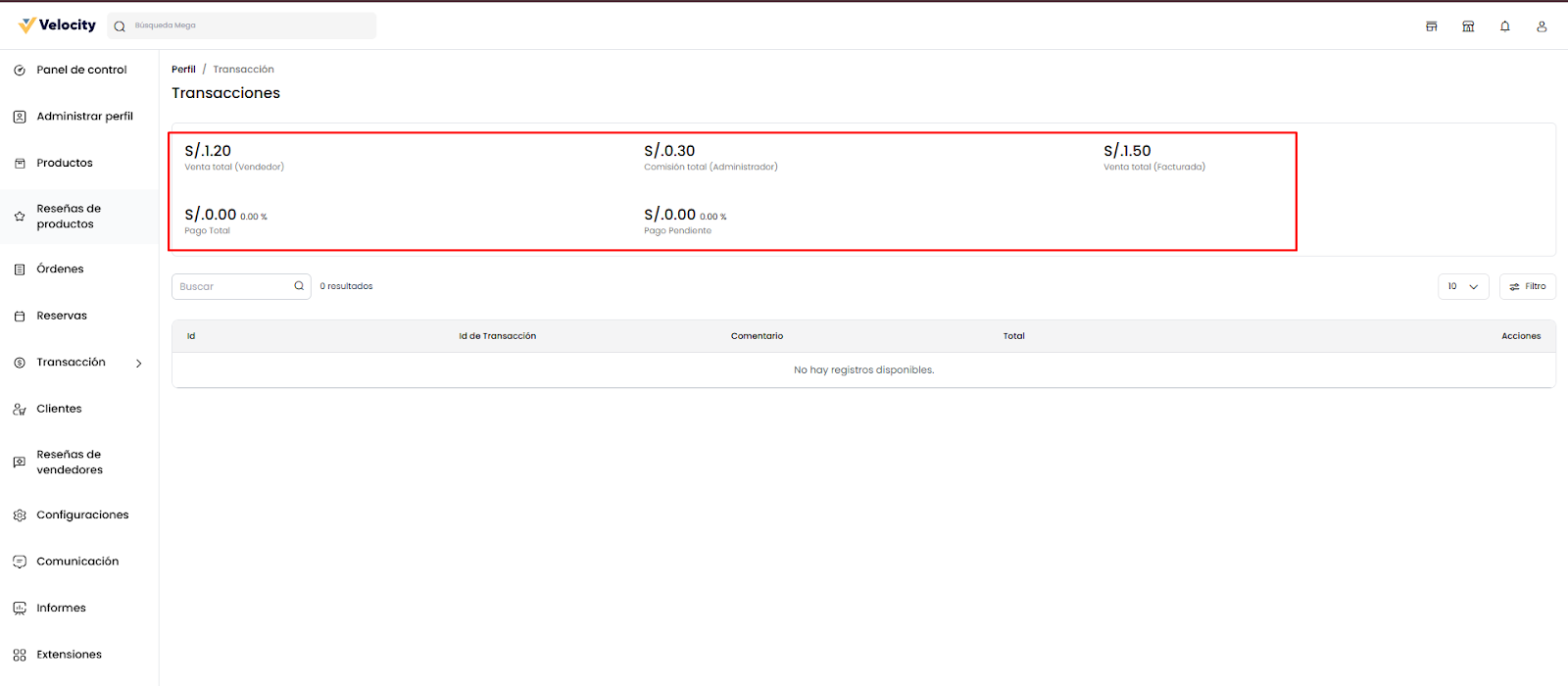
Task: Open the rows-per-page dropdown showing 10
Action: point(1463,286)
